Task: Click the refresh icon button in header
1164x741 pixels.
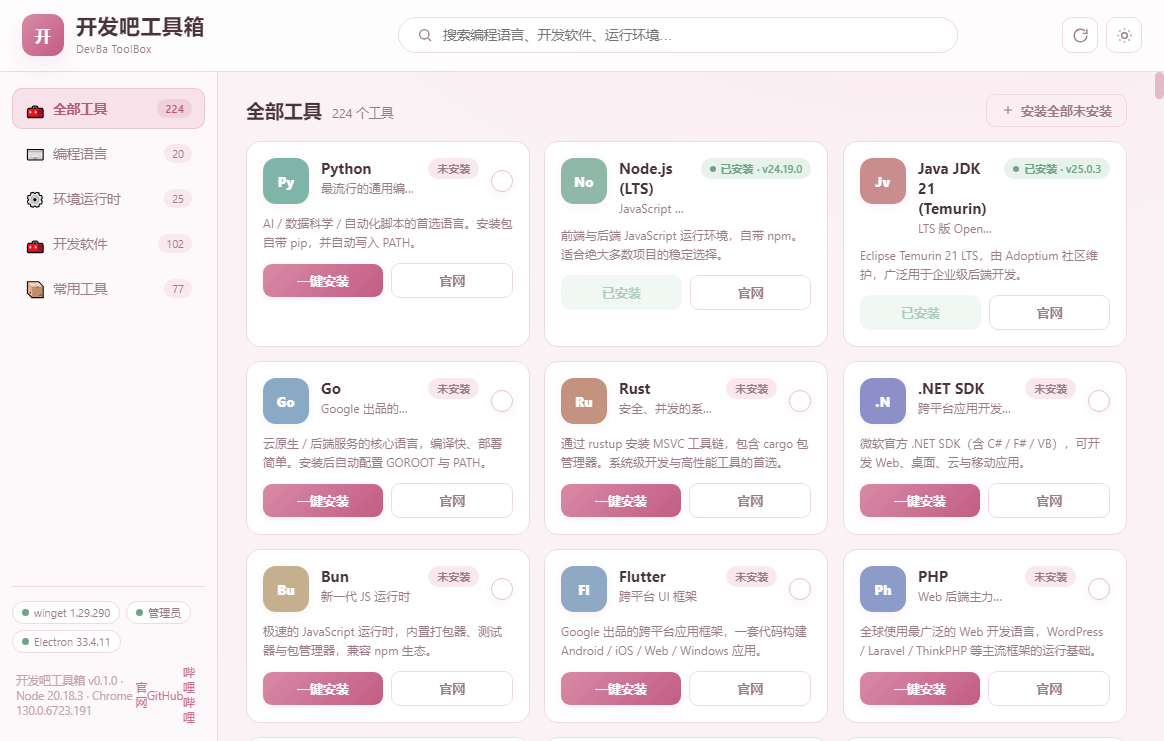Action: click(x=1080, y=35)
